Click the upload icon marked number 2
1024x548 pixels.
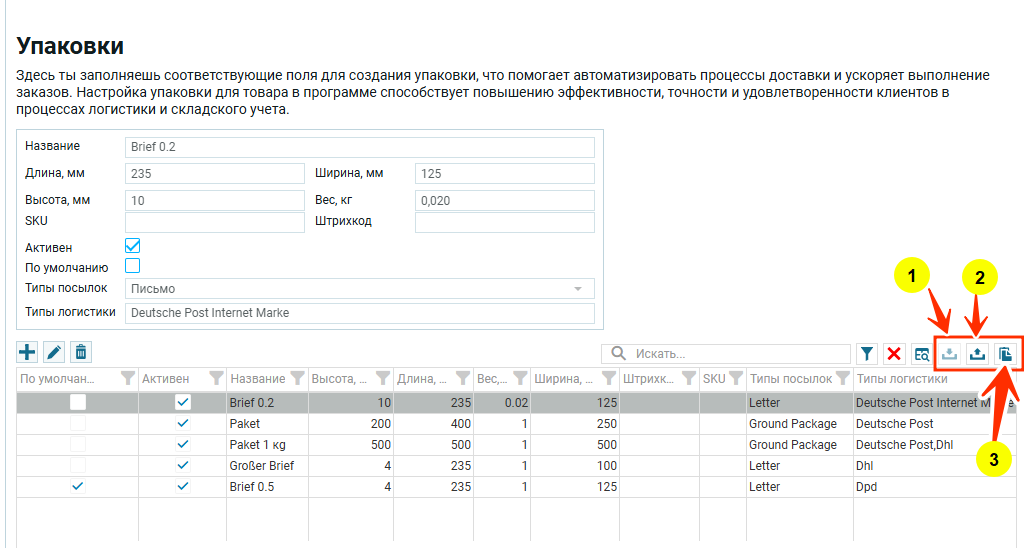tap(978, 353)
